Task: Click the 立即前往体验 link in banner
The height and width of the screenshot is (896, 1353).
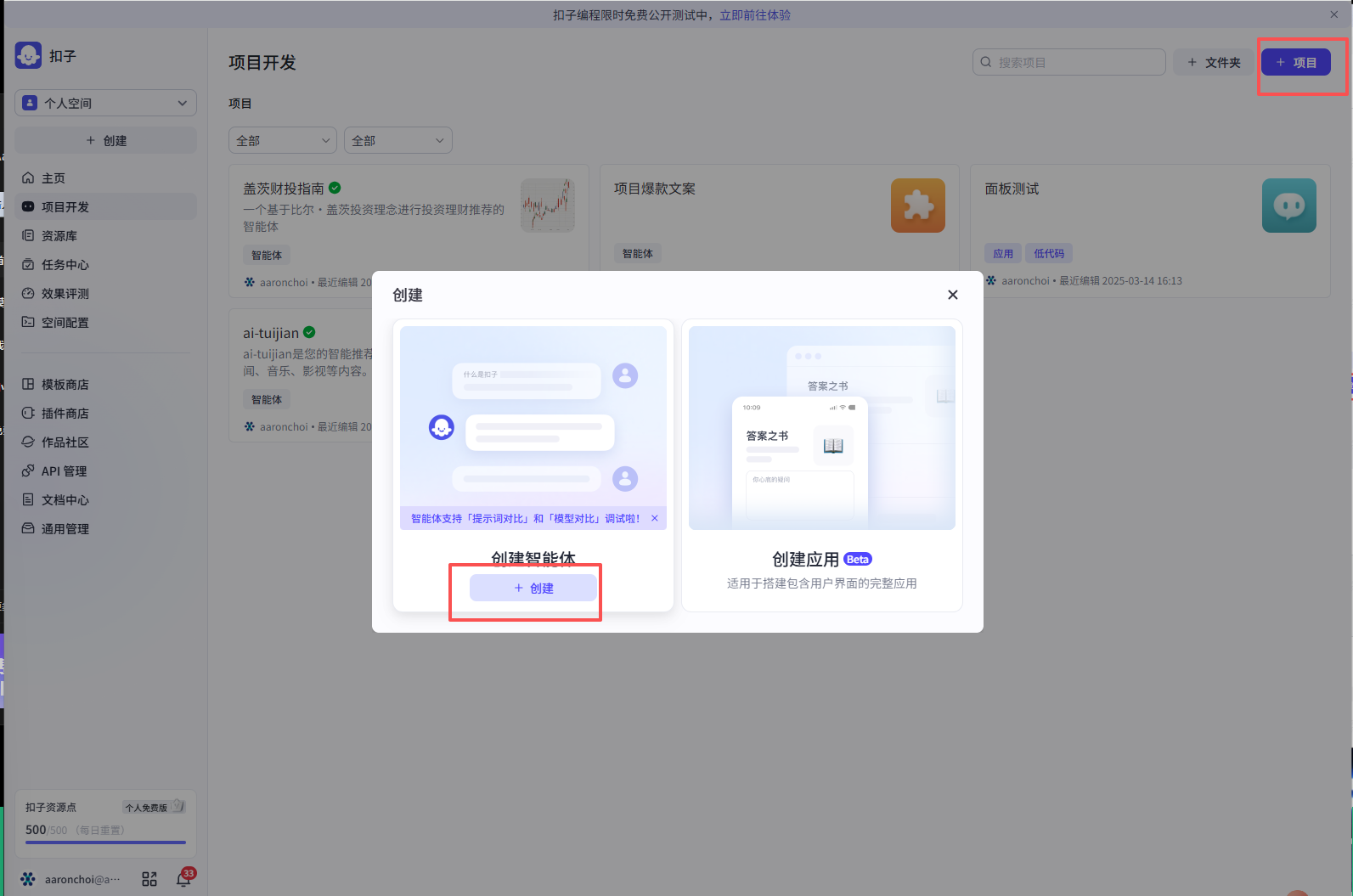Action: (x=755, y=15)
